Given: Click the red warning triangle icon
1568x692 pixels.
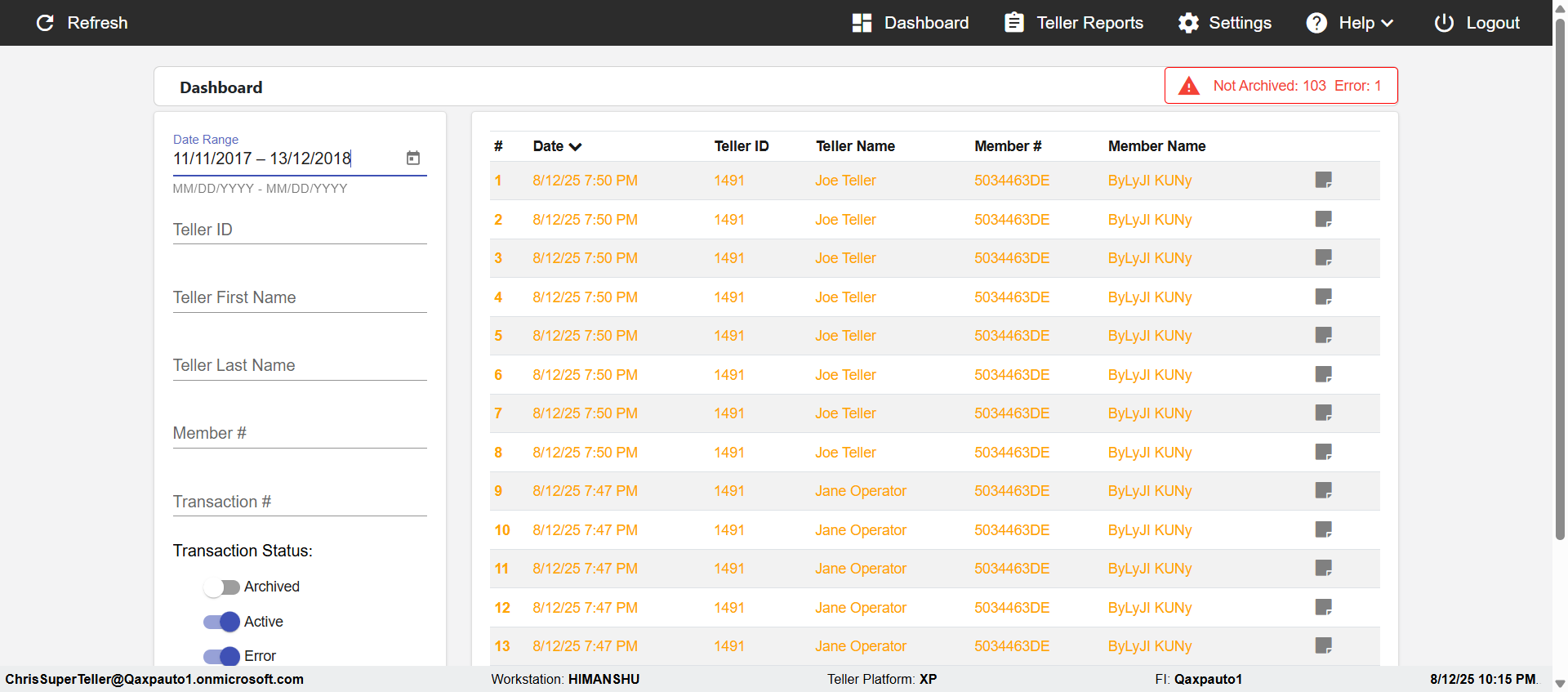Looking at the screenshot, I should [x=1189, y=86].
